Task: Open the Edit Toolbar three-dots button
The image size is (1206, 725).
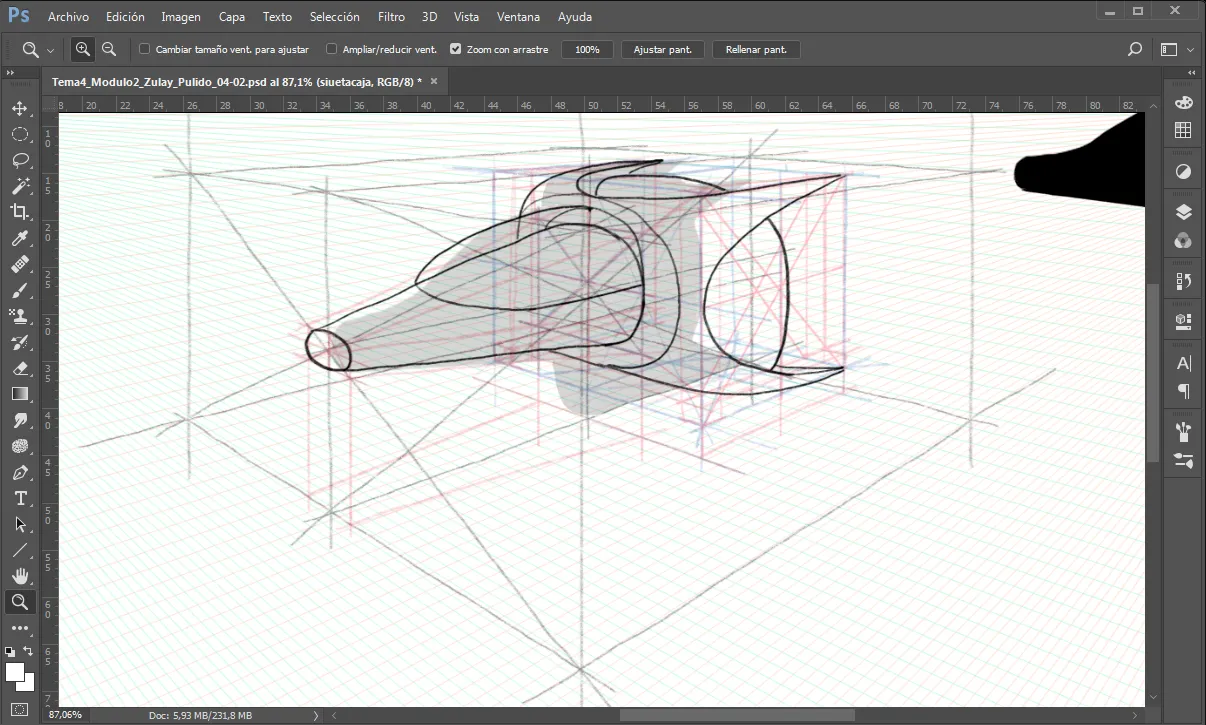Action: (x=19, y=628)
